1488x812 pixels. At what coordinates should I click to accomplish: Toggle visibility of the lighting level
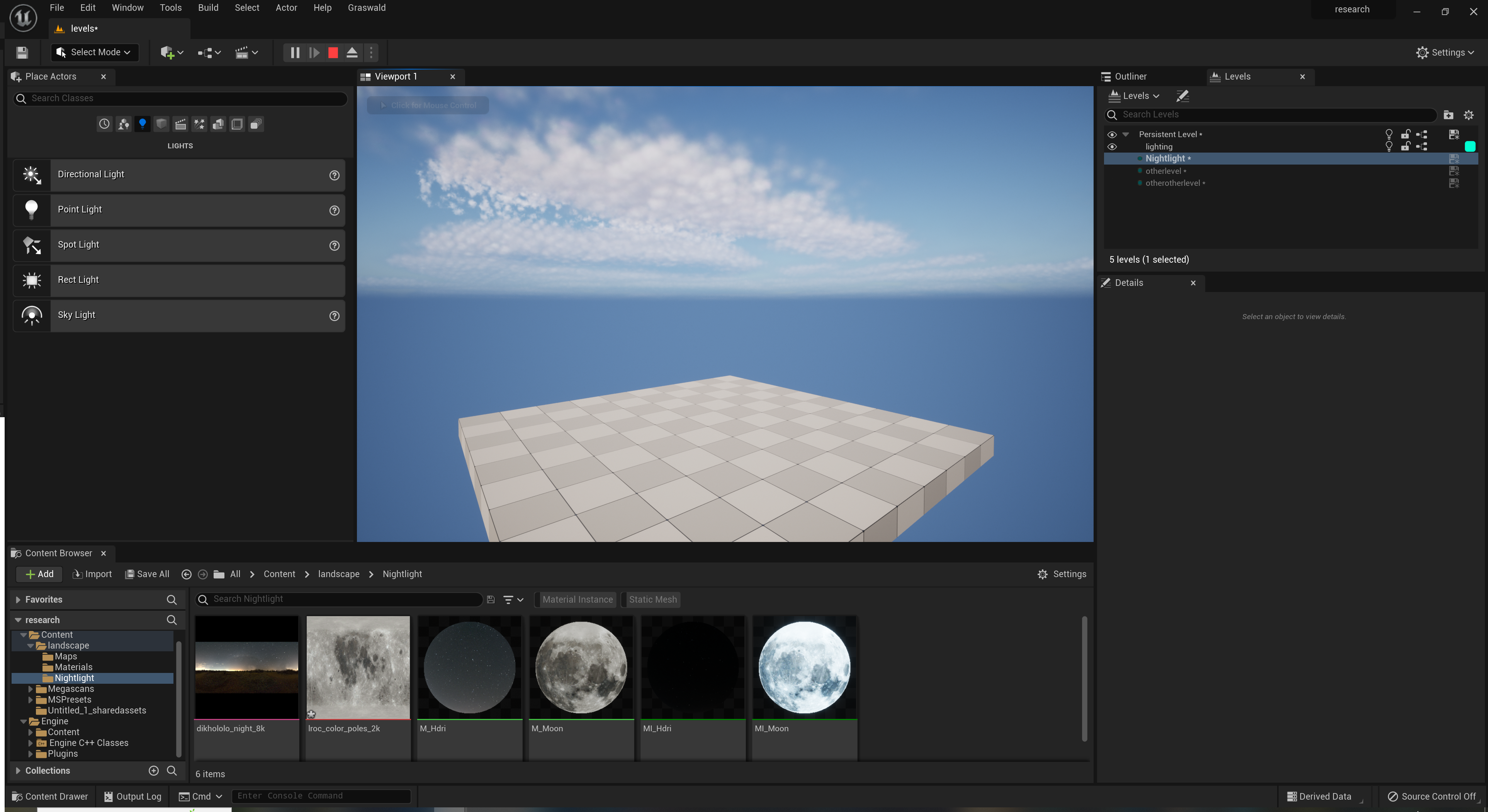pyautogui.click(x=1111, y=147)
